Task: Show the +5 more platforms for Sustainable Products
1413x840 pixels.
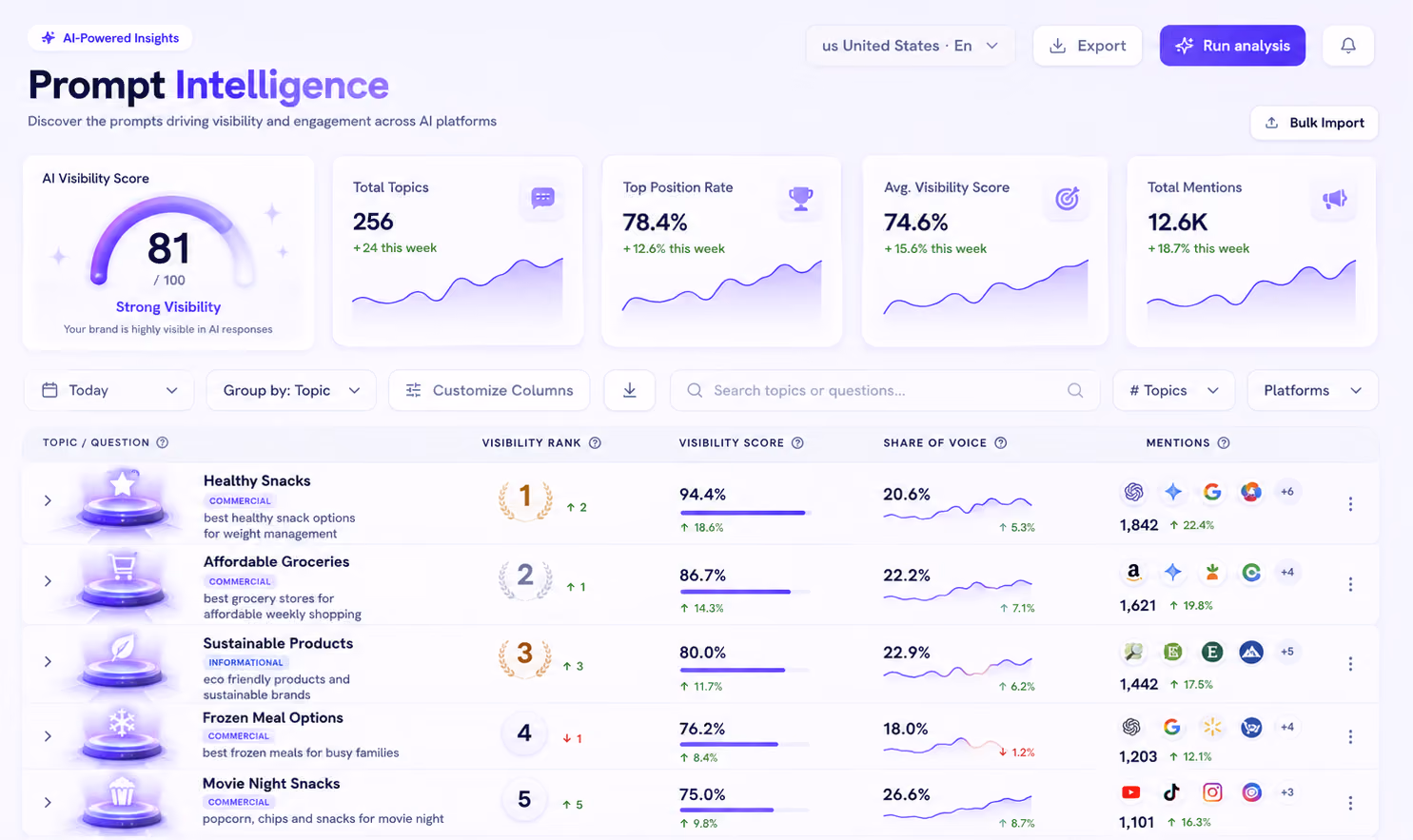Action: (1286, 652)
